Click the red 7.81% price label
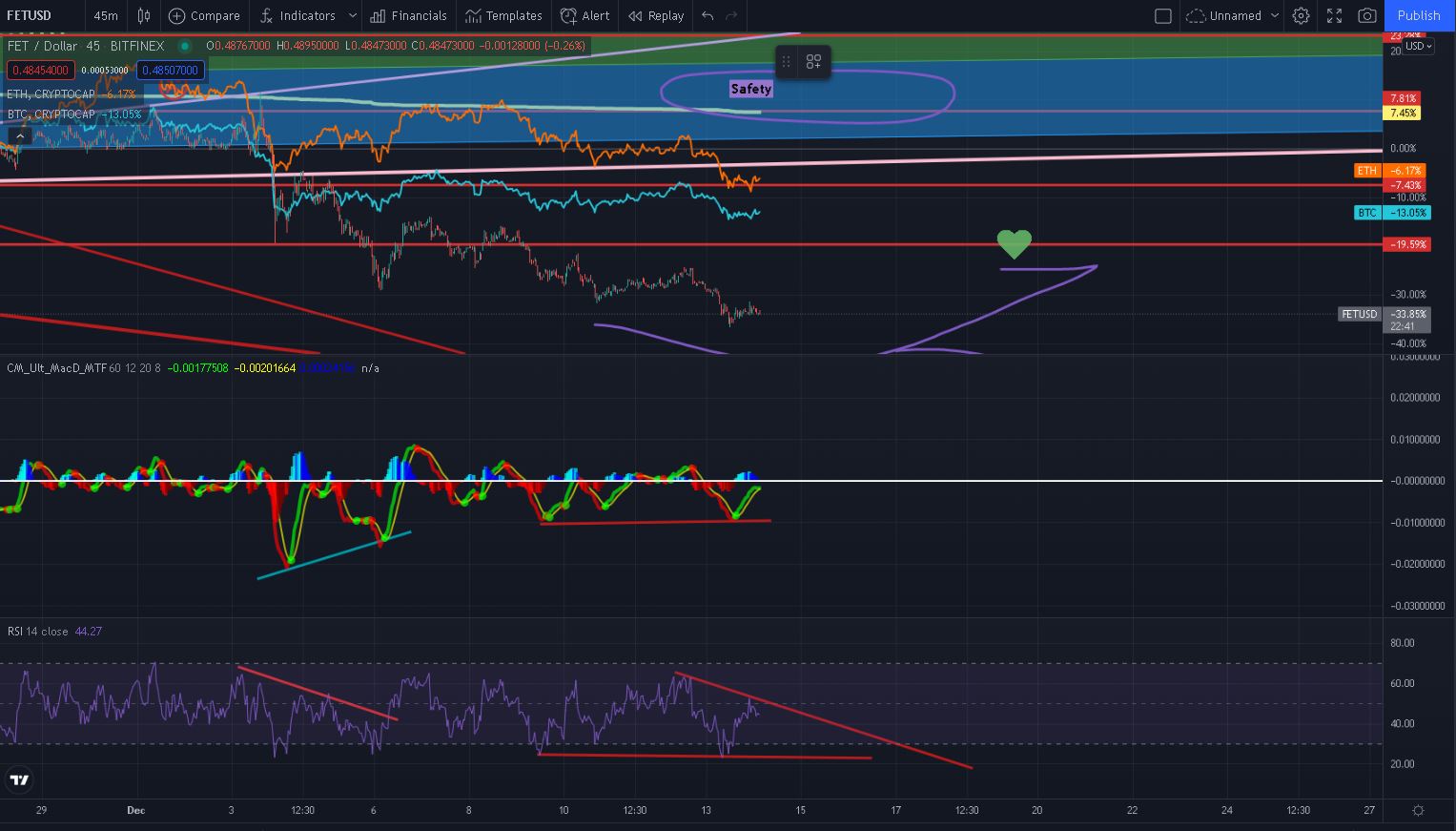1456x831 pixels. click(1403, 98)
